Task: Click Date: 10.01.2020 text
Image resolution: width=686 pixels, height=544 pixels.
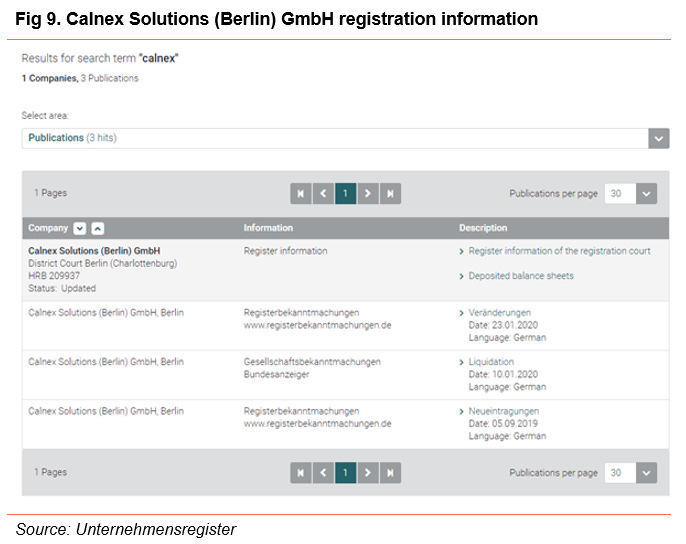Action: (x=503, y=374)
